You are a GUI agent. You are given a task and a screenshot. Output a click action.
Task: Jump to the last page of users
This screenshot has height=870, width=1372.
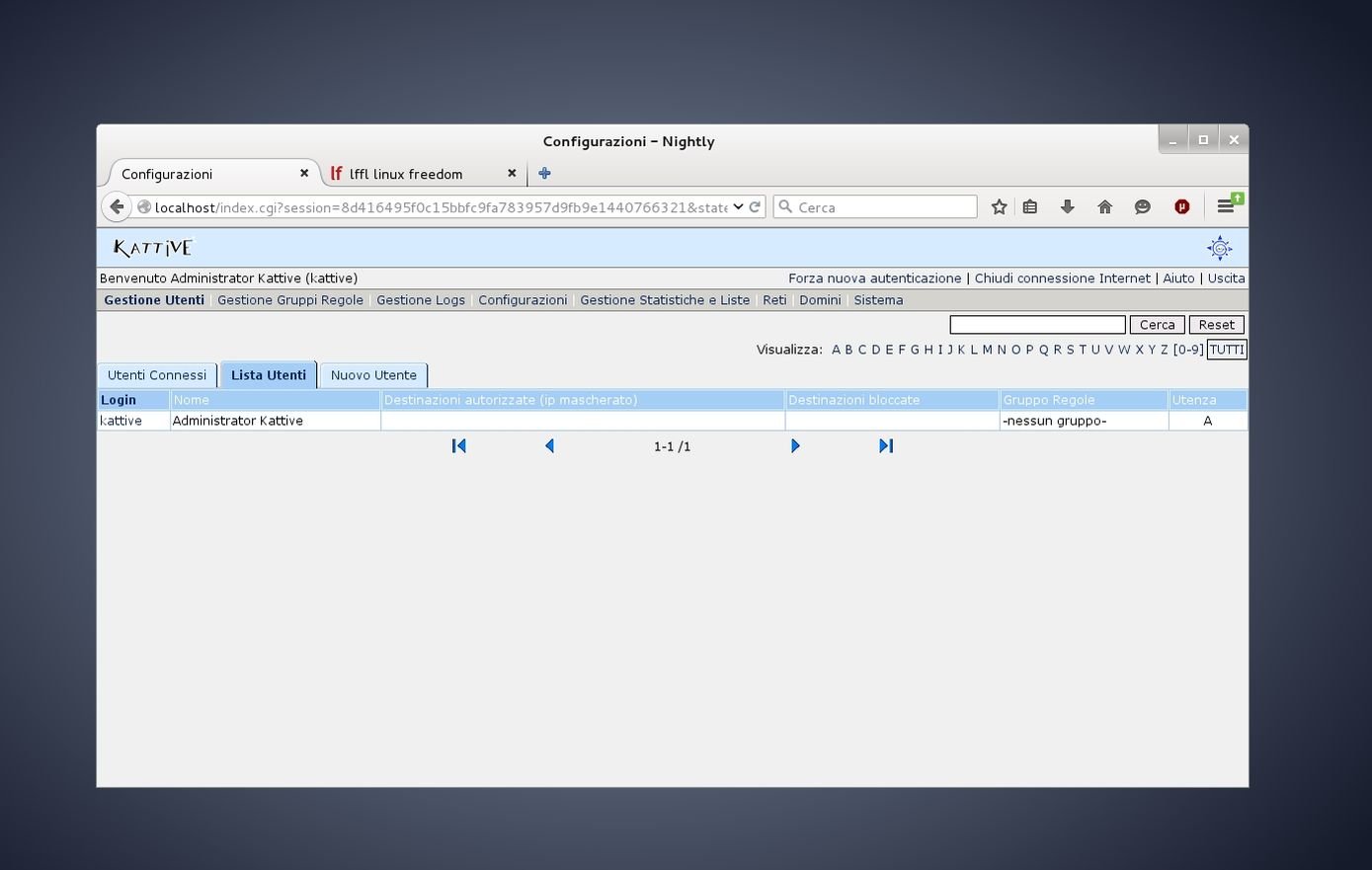[x=886, y=446]
